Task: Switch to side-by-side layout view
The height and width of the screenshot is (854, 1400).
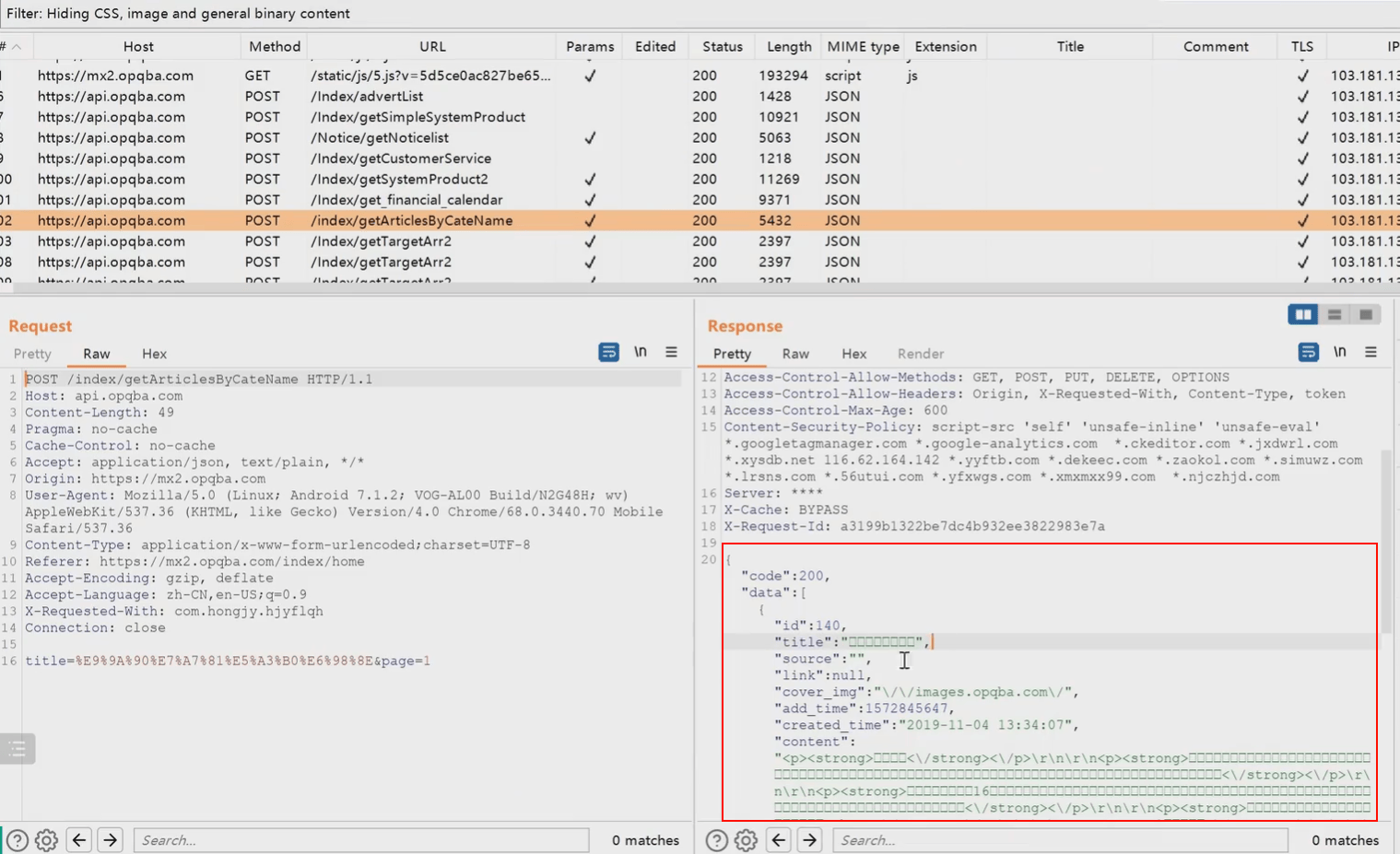Action: [1303, 315]
